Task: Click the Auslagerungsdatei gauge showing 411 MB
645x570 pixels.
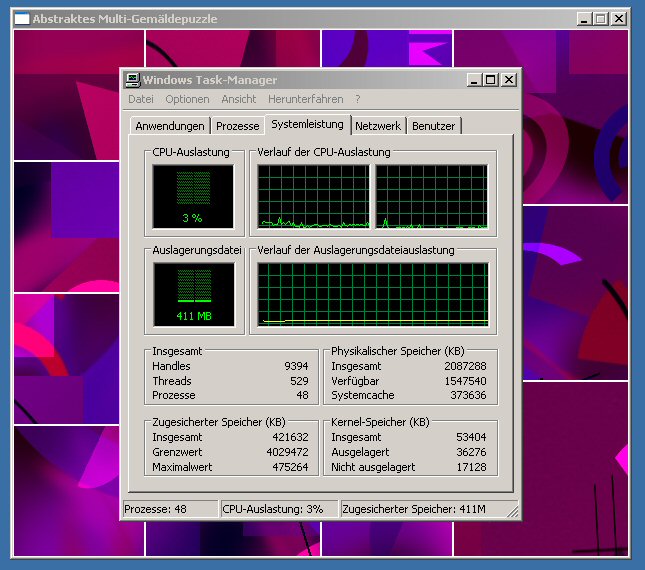Action: tap(192, 294)
